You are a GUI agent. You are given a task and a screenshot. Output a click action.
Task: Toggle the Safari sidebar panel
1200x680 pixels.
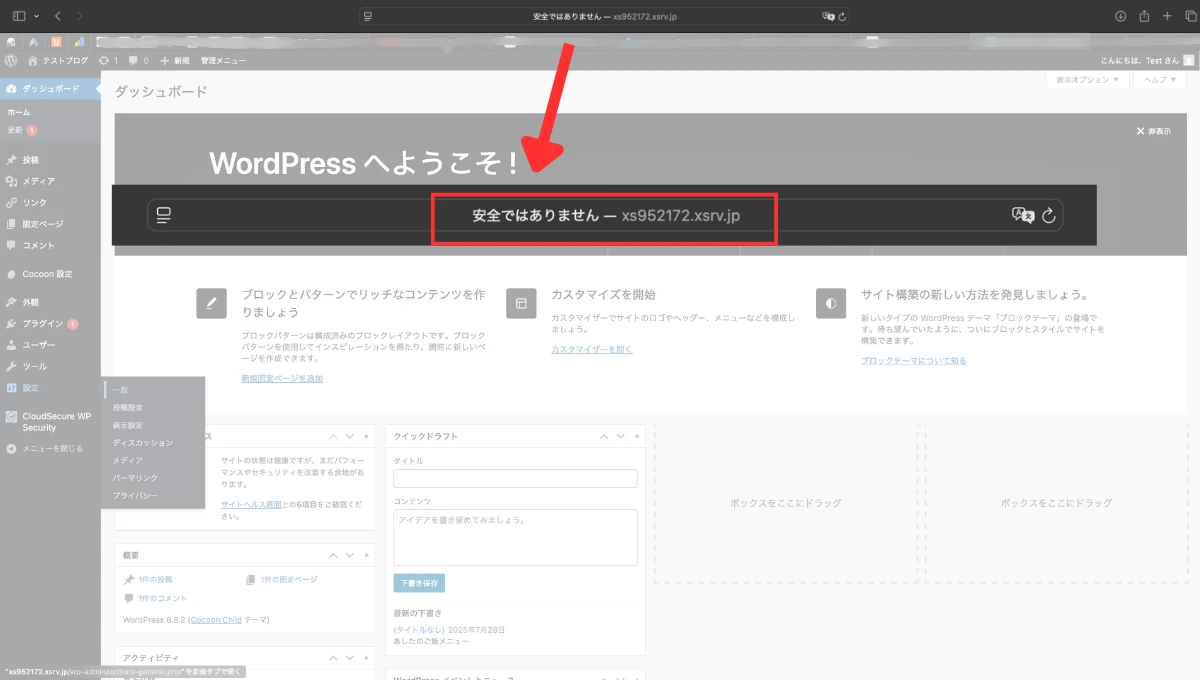(x=19, y=16)
